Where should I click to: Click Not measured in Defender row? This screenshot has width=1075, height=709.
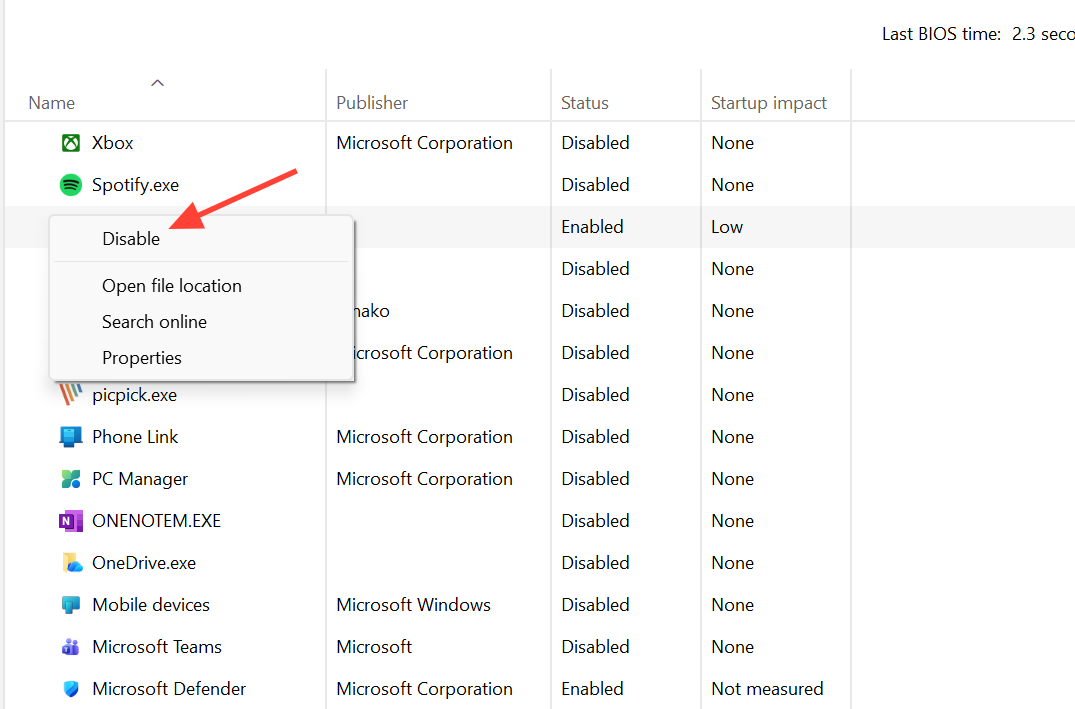point(767,688)
